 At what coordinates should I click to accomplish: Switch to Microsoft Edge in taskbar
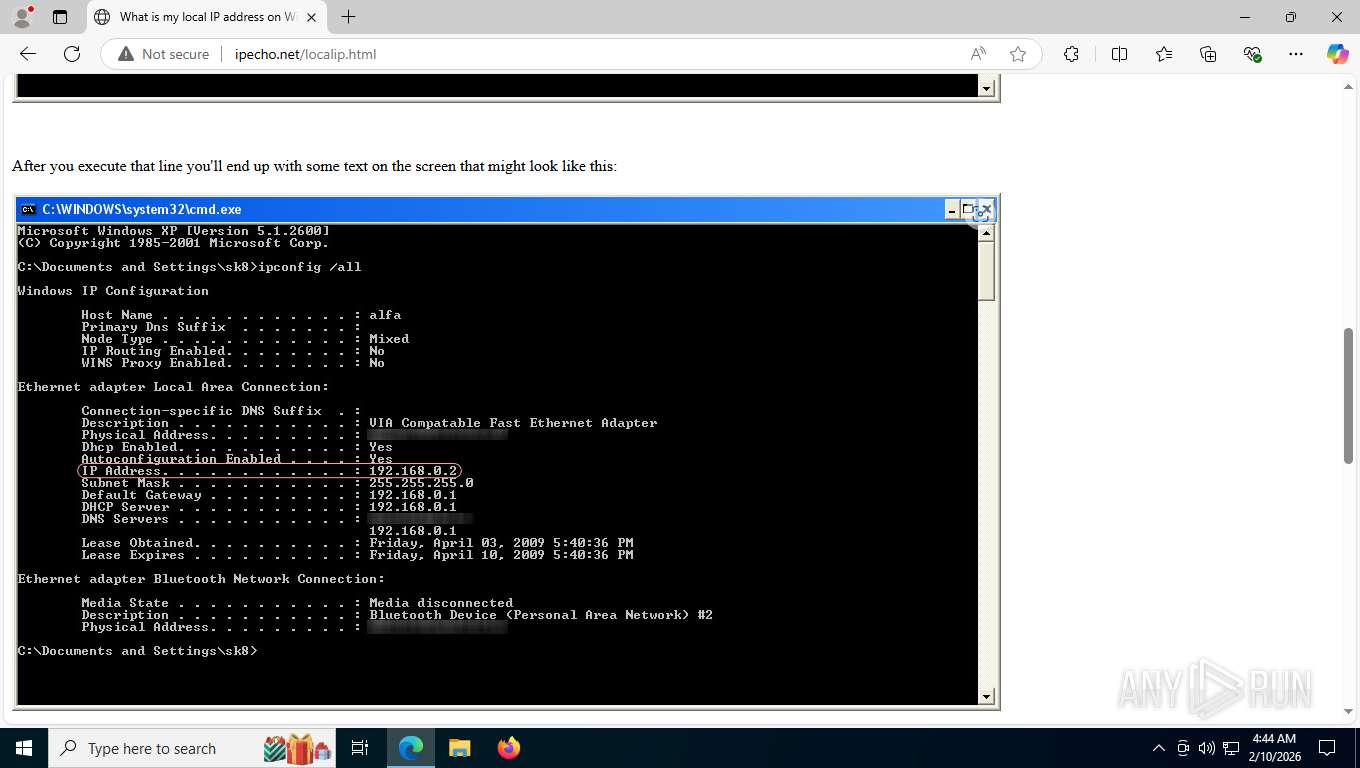(x=411, y=748)
